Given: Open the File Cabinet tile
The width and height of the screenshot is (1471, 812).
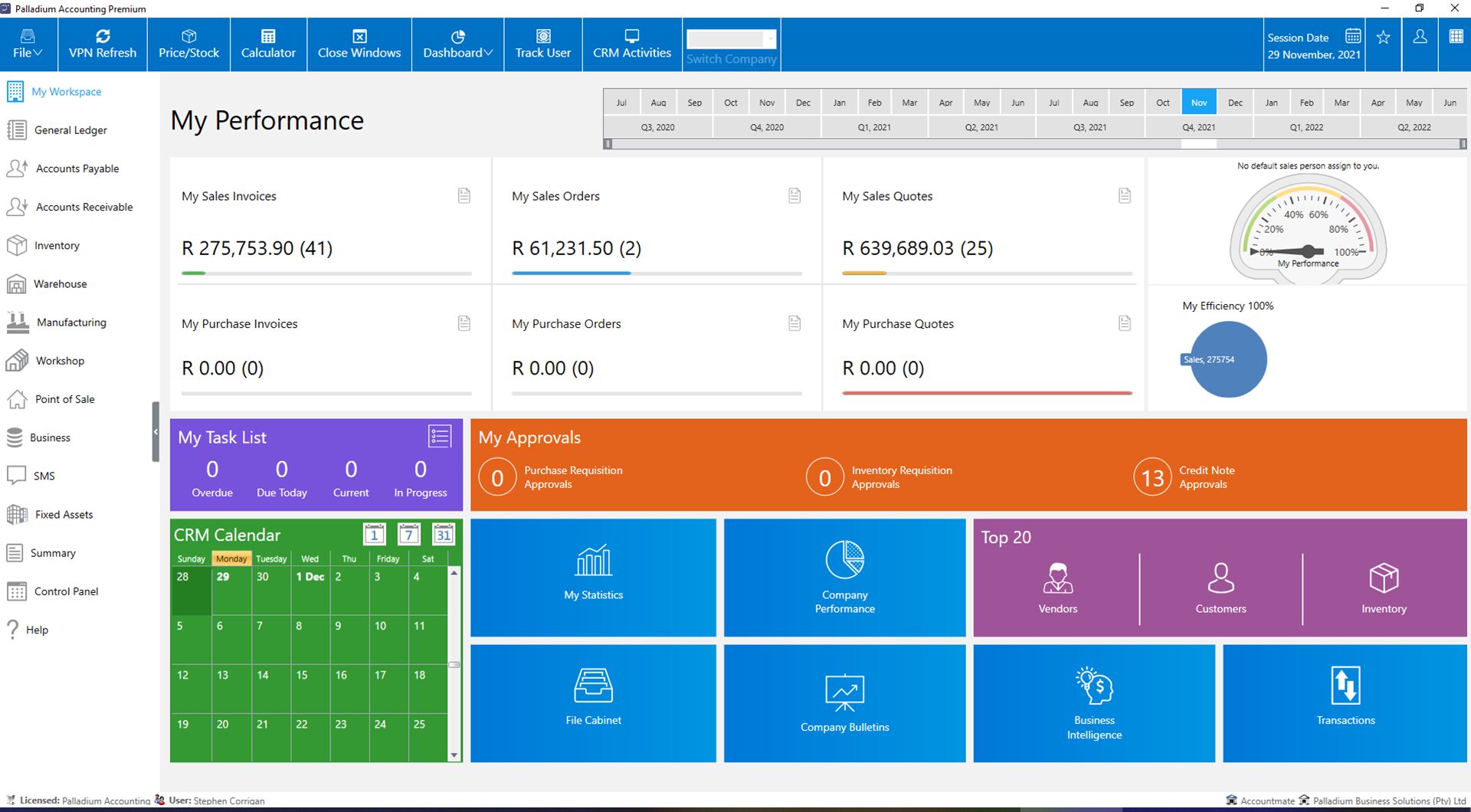Looking at the screenshot, I should pos(594,703).
